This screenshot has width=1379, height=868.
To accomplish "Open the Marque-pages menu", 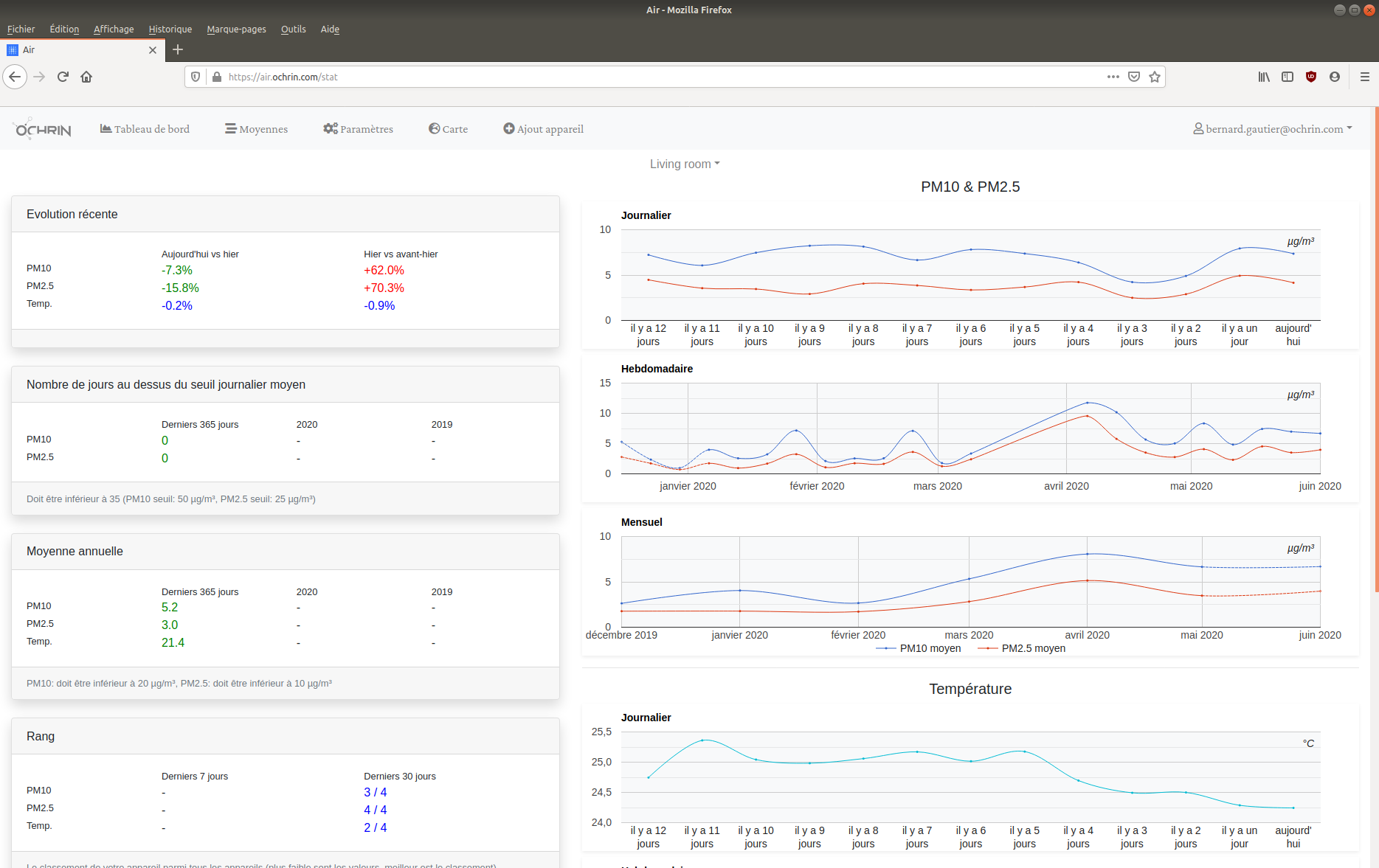I will coord(236,29).
